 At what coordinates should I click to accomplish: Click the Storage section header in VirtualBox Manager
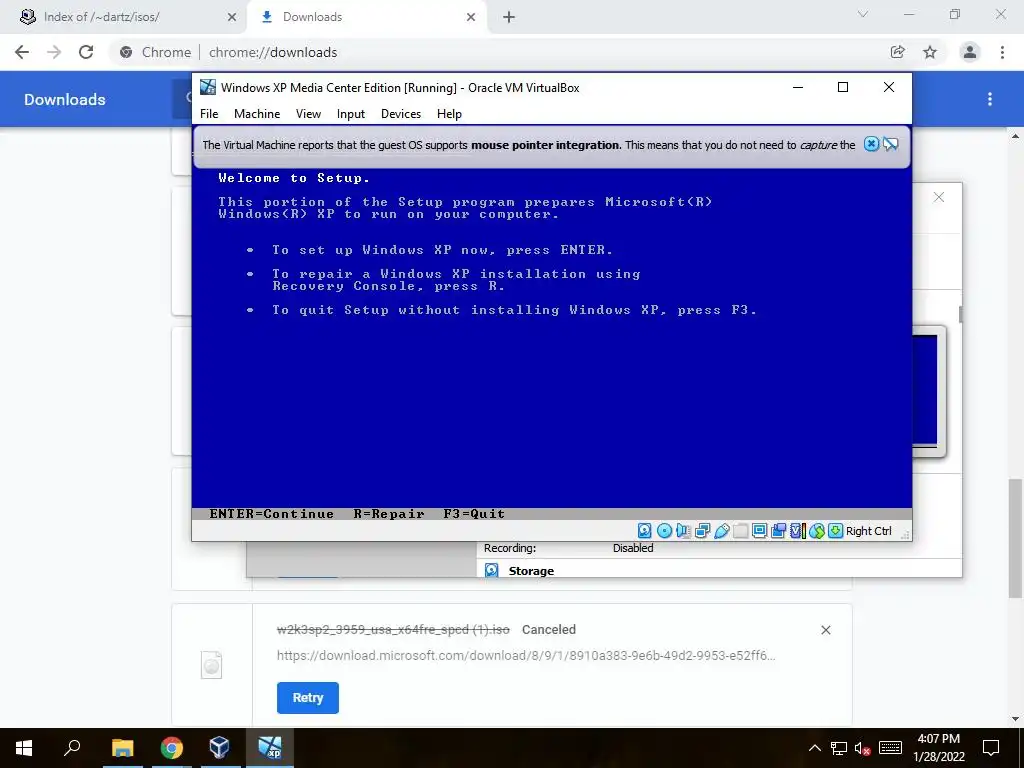click(531, 571)
